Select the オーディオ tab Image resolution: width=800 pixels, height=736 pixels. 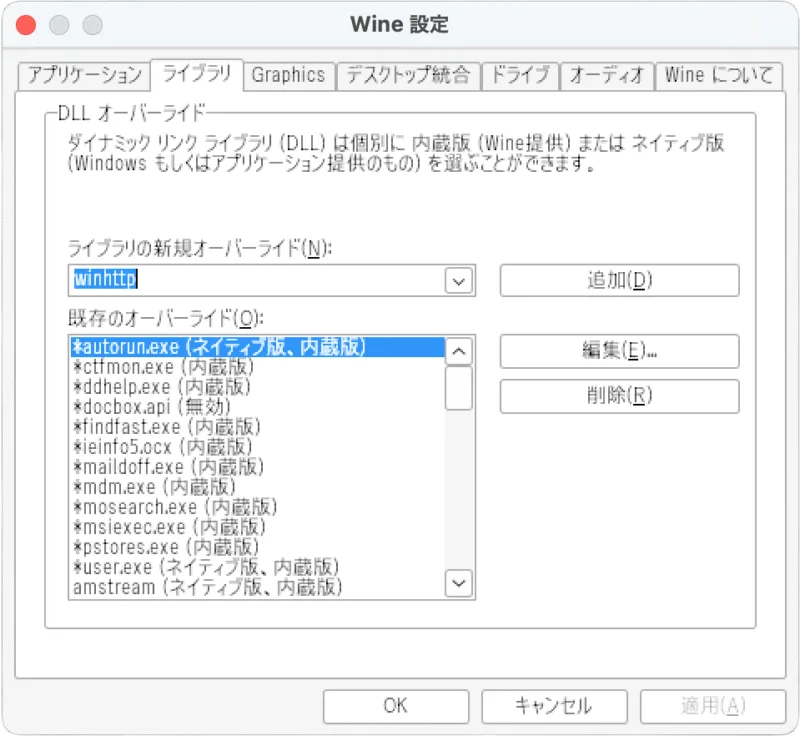[607, 75]
